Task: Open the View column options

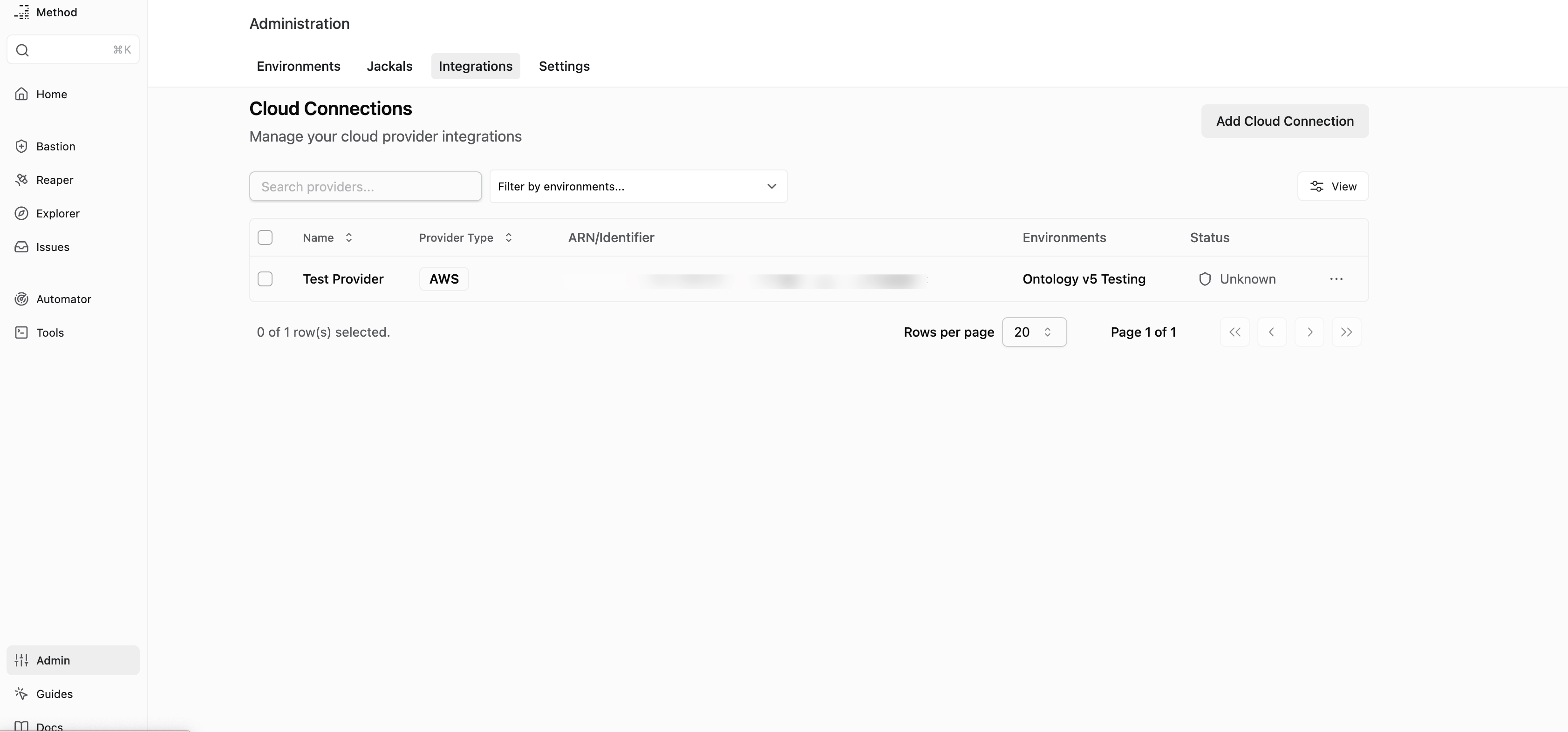Action: click(x=1332, y=186)
